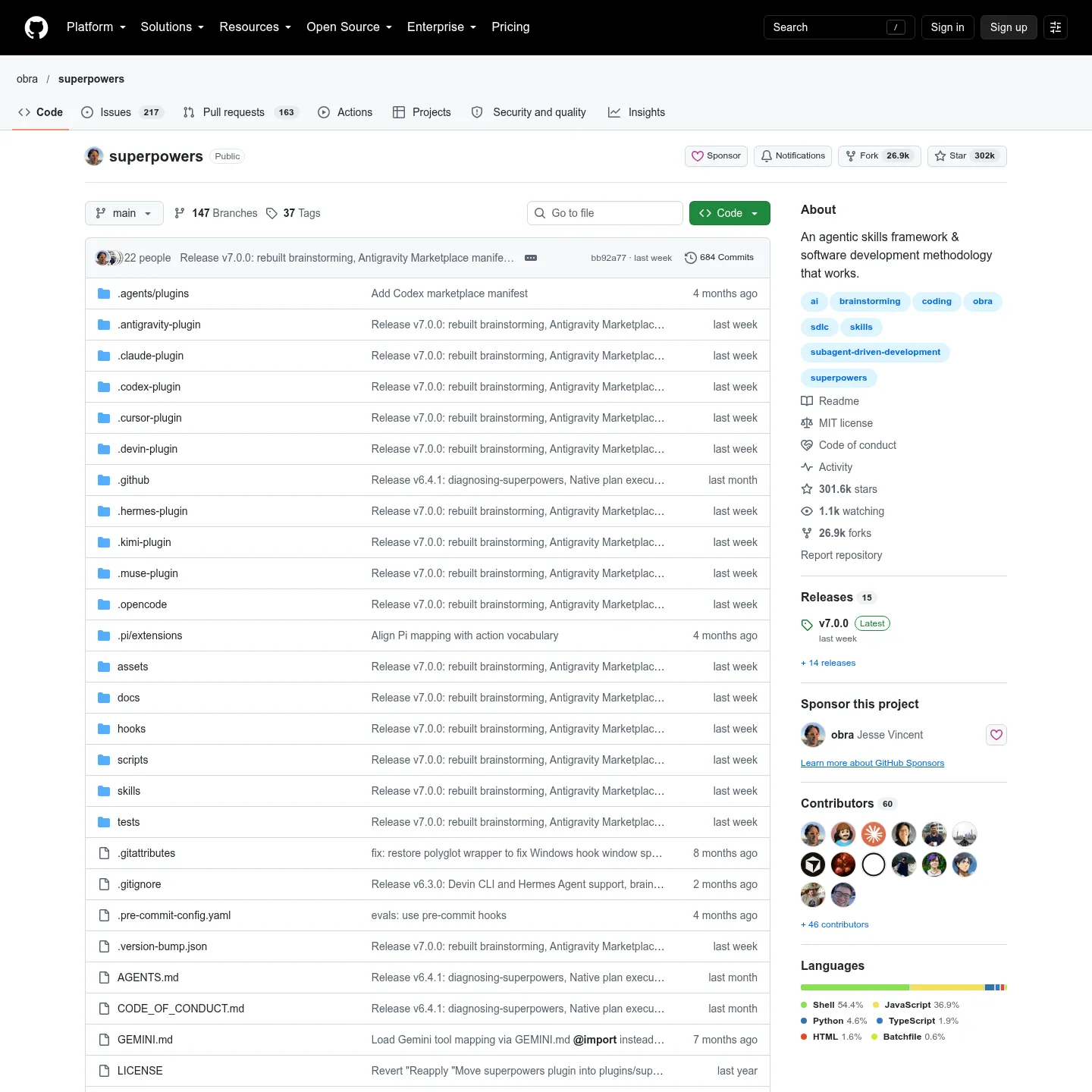The height and width of the screenshot is (1092, 1092).
Task: Open the AGENTS.md file
Action: (148, 977)
